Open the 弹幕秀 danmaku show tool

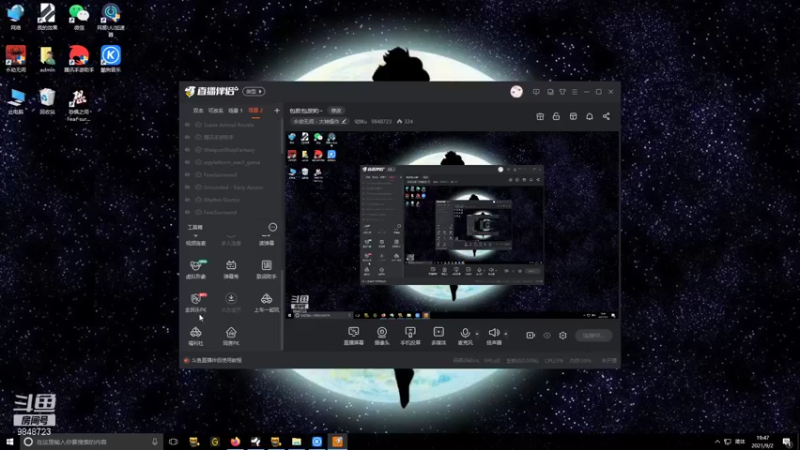[231, 269]
